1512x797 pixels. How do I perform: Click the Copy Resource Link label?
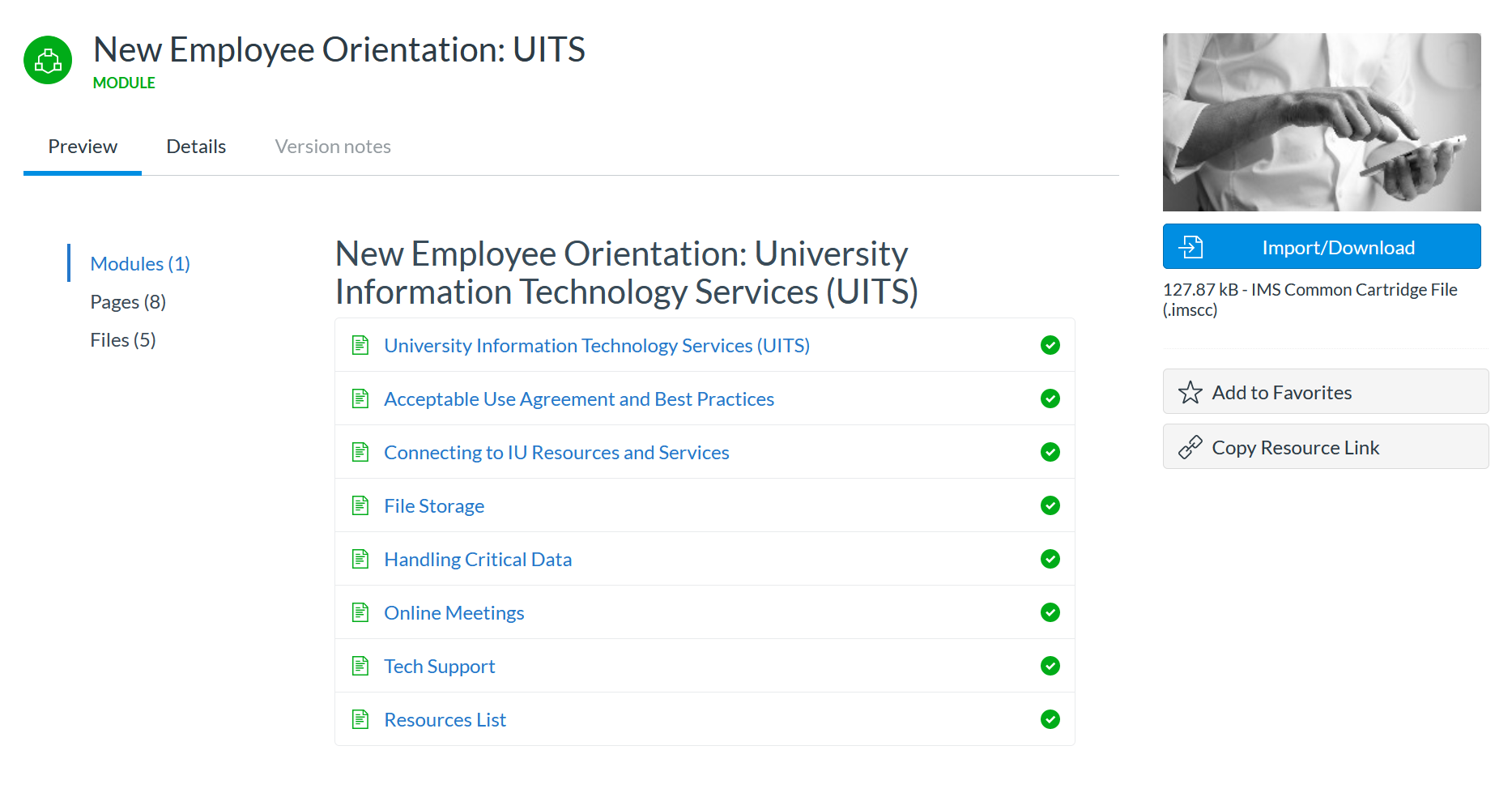click(x=1295, y=447)
